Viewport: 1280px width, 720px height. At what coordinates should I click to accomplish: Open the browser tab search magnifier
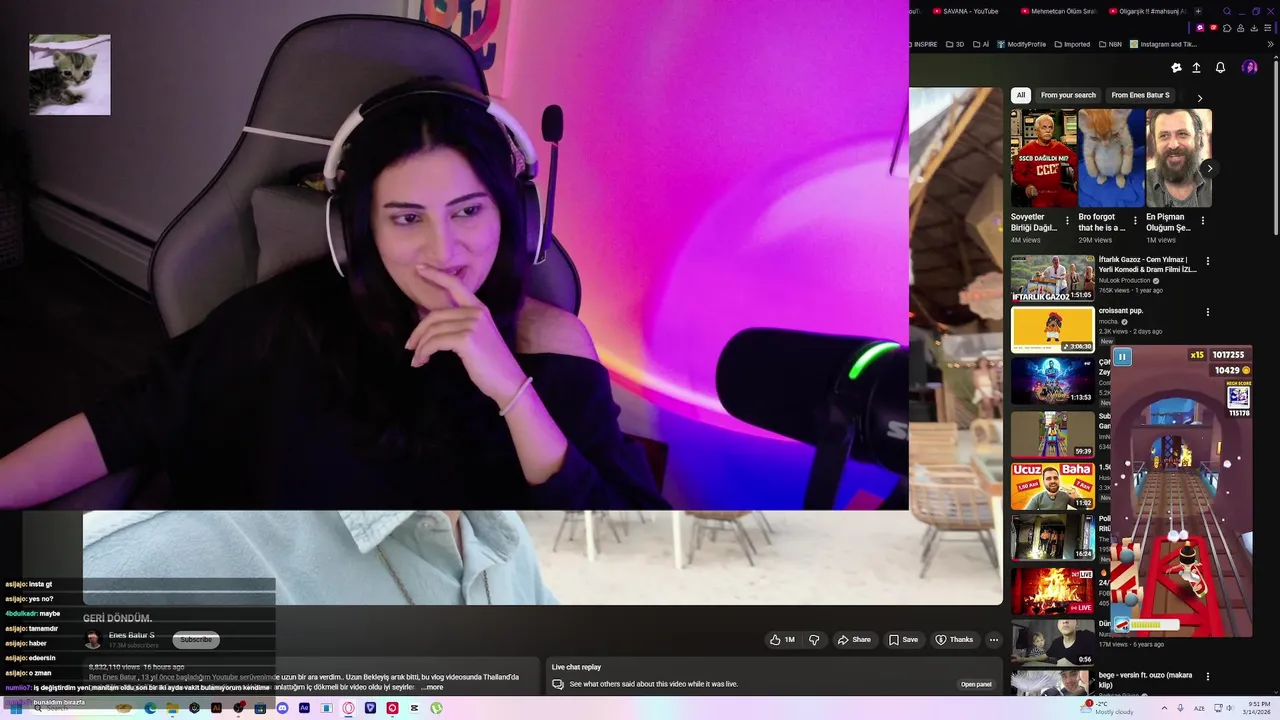(1227, 11)
